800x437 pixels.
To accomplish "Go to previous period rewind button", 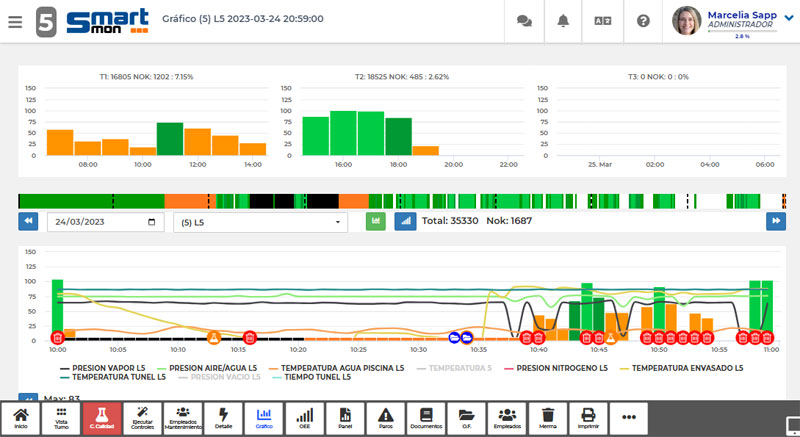I will point(29,221).
